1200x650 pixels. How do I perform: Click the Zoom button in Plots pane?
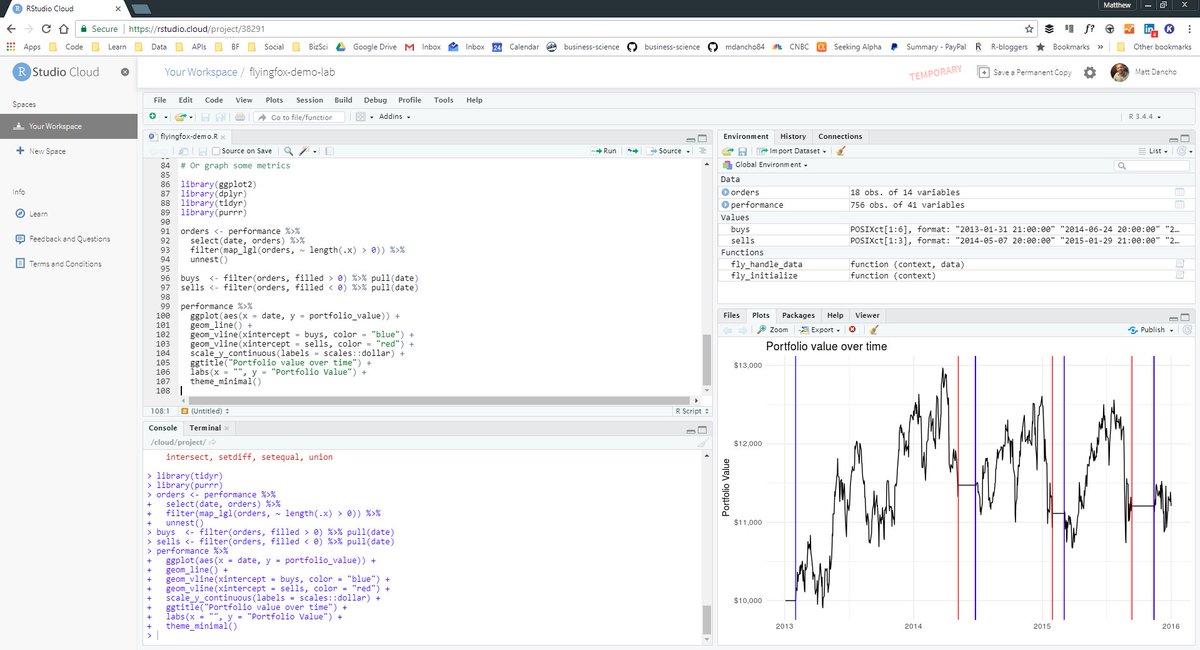[x=773, y=329]
